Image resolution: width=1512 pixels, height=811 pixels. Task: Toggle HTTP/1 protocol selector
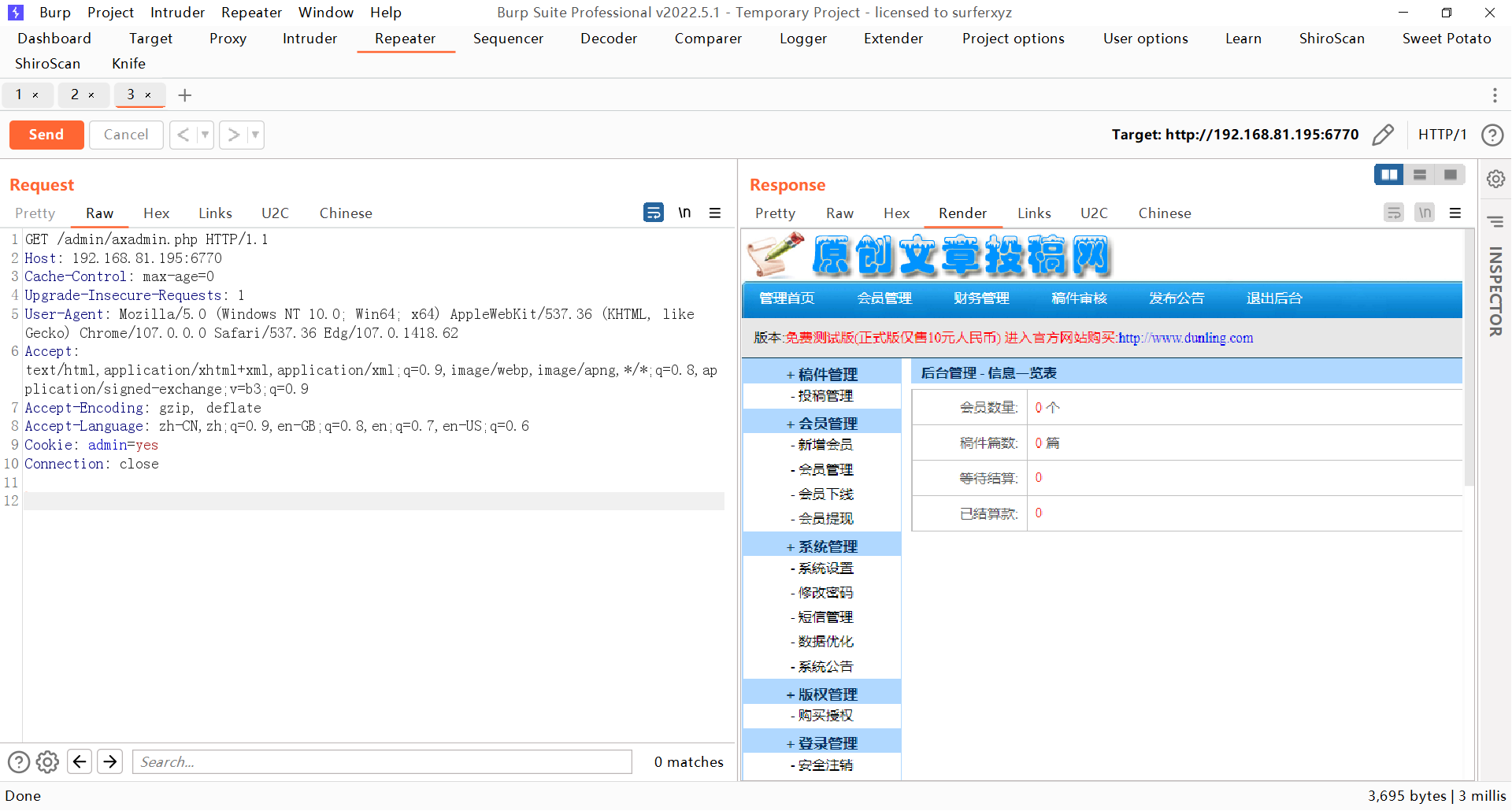(1442, 135)
